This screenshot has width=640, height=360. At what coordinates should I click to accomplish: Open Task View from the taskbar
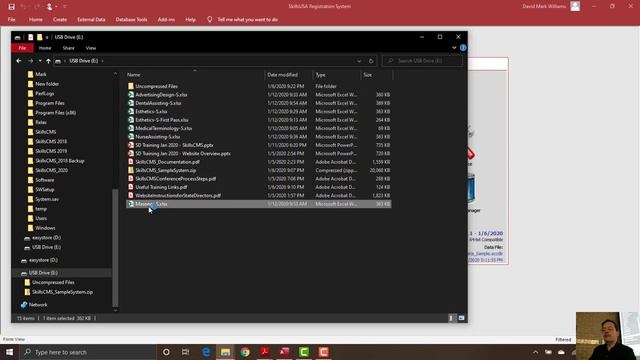(x=185, y=352)
